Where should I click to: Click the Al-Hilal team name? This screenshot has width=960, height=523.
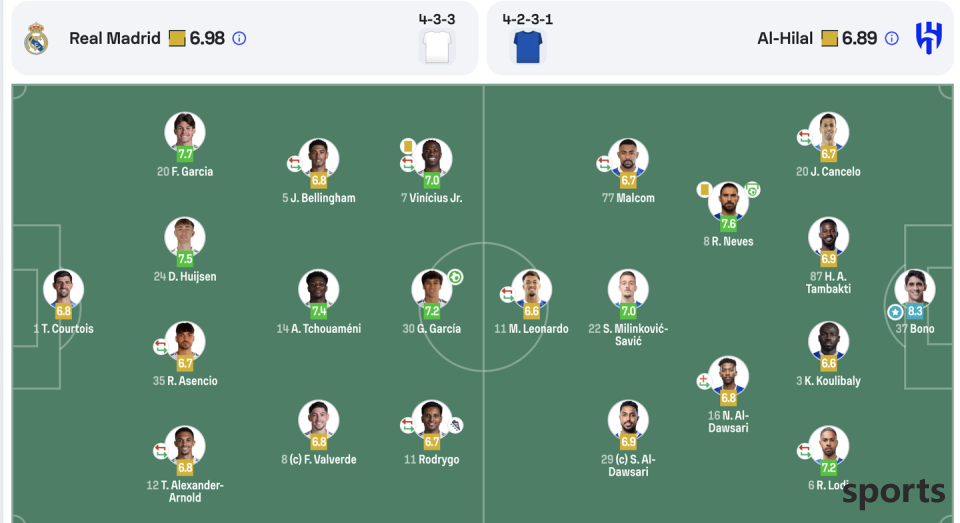(x=785, y=39)
